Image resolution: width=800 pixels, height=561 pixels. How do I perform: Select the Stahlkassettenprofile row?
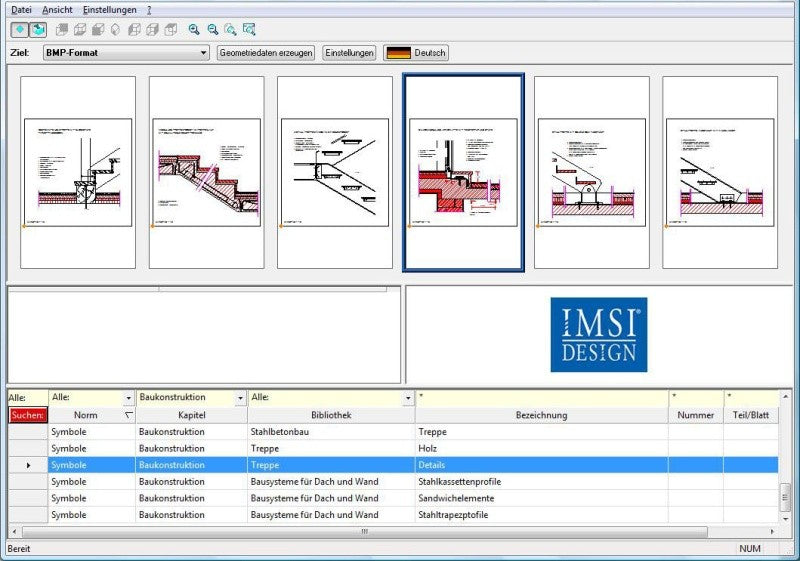pos(393,482)
